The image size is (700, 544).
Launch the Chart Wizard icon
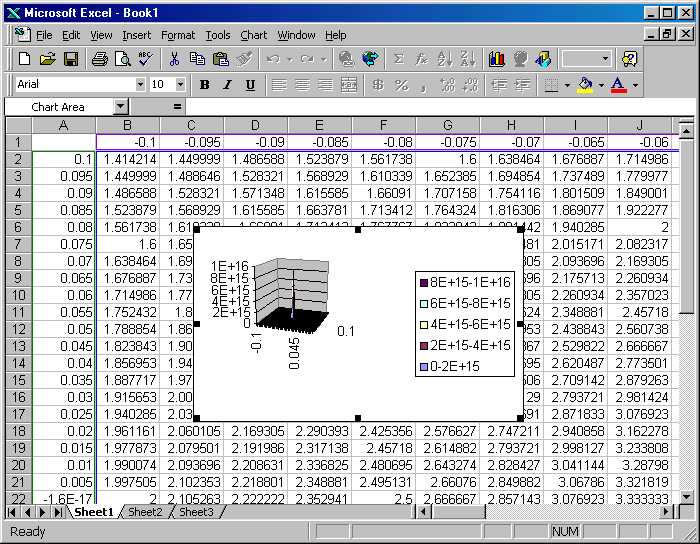(x=496, y=59)
